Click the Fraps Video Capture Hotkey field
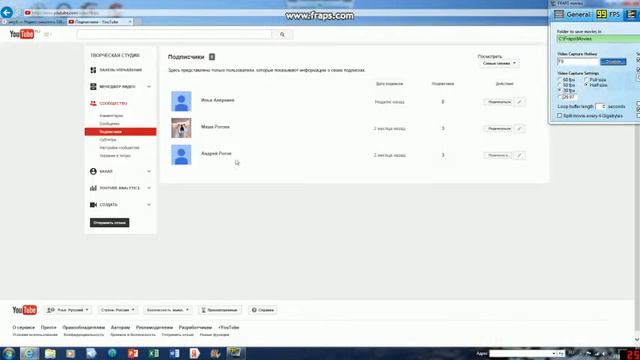The height and width of the screenshot is (360, 640). (578, 62)
